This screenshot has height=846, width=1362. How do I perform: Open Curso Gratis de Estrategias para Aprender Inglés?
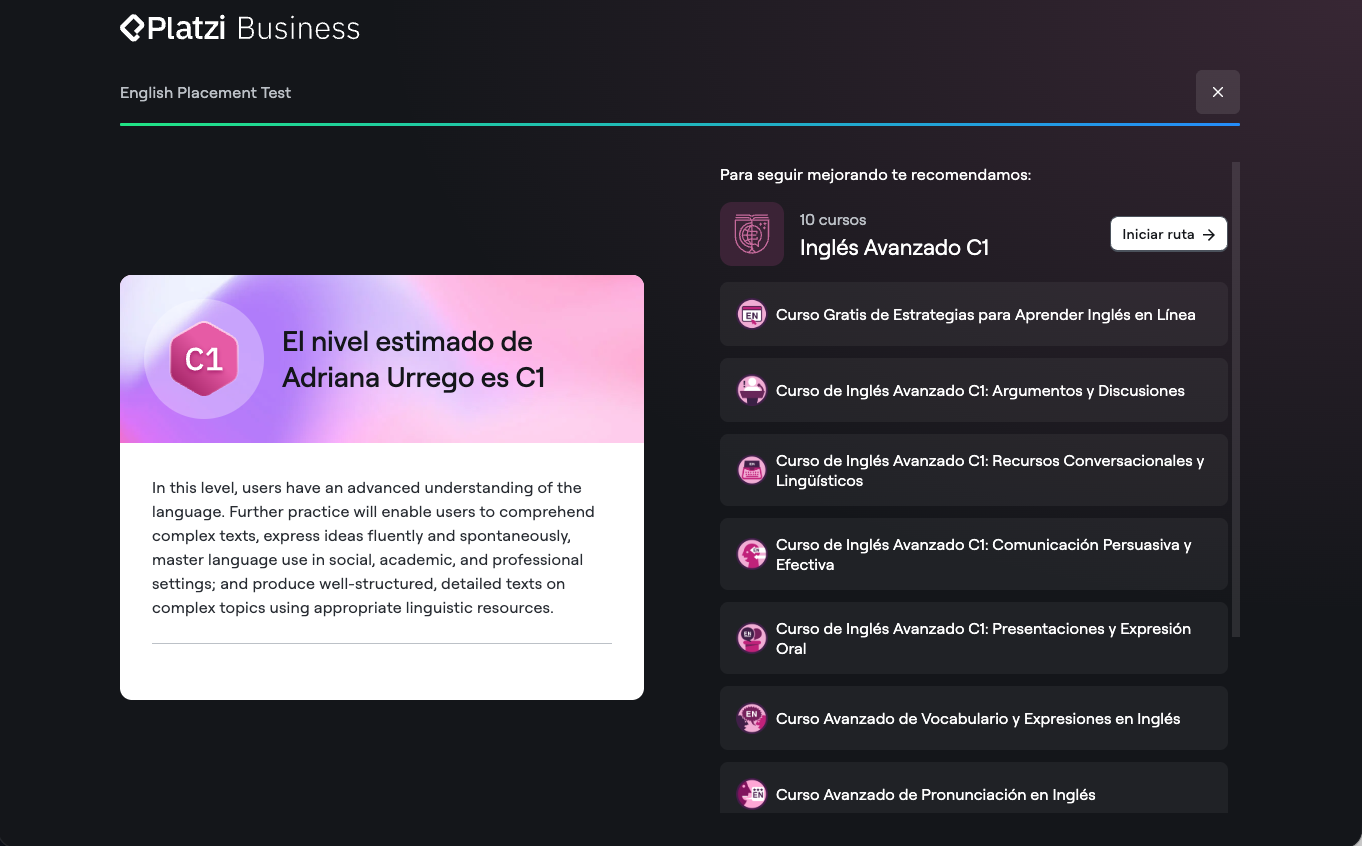click(x=985, y=315)
